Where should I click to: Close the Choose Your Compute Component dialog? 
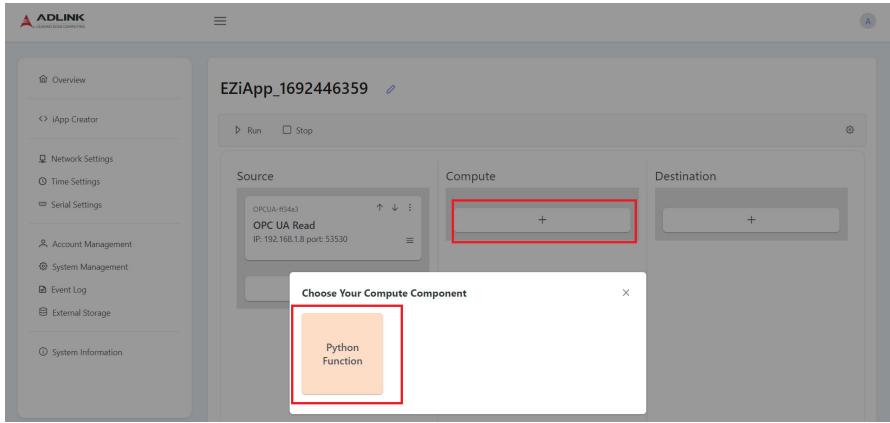(x=626, y=293)
